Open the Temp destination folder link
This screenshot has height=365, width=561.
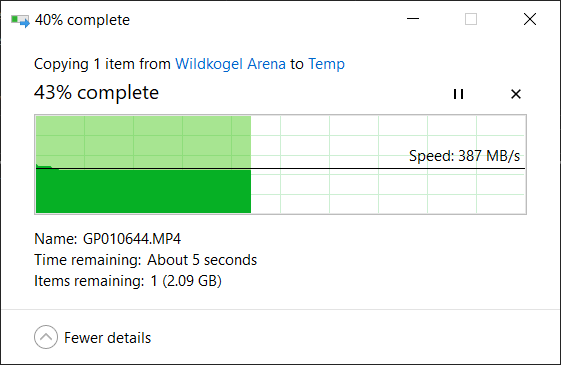tap(326, 64)
